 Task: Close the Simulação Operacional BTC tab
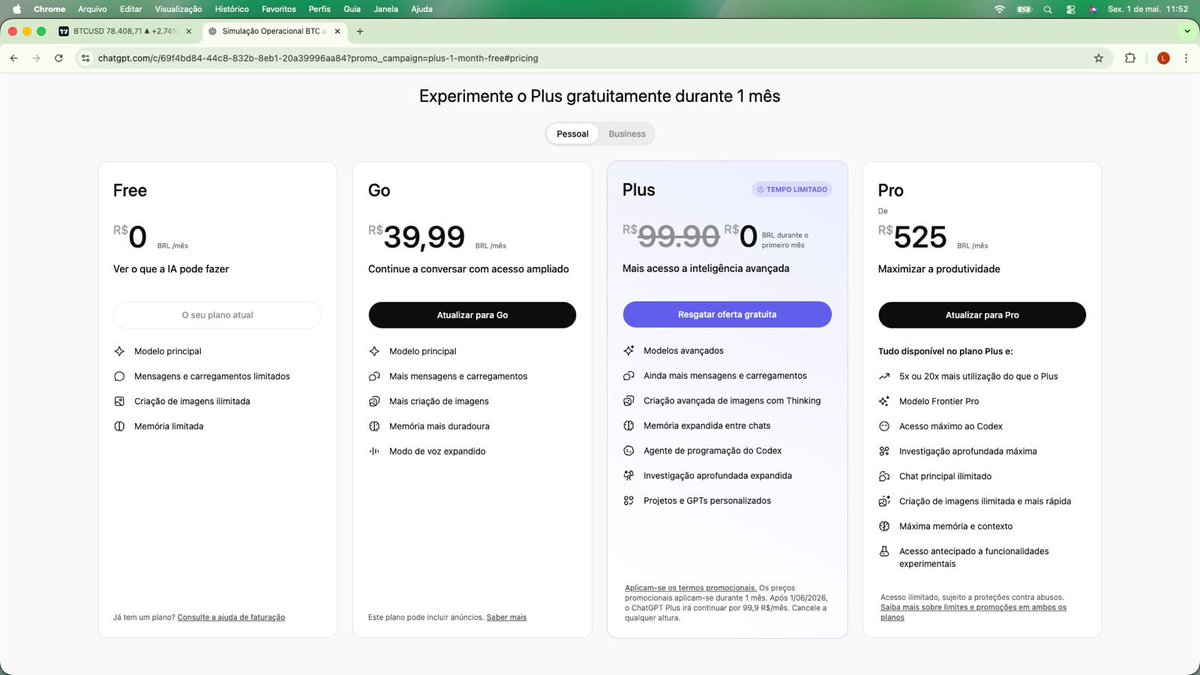pos(336,31)
